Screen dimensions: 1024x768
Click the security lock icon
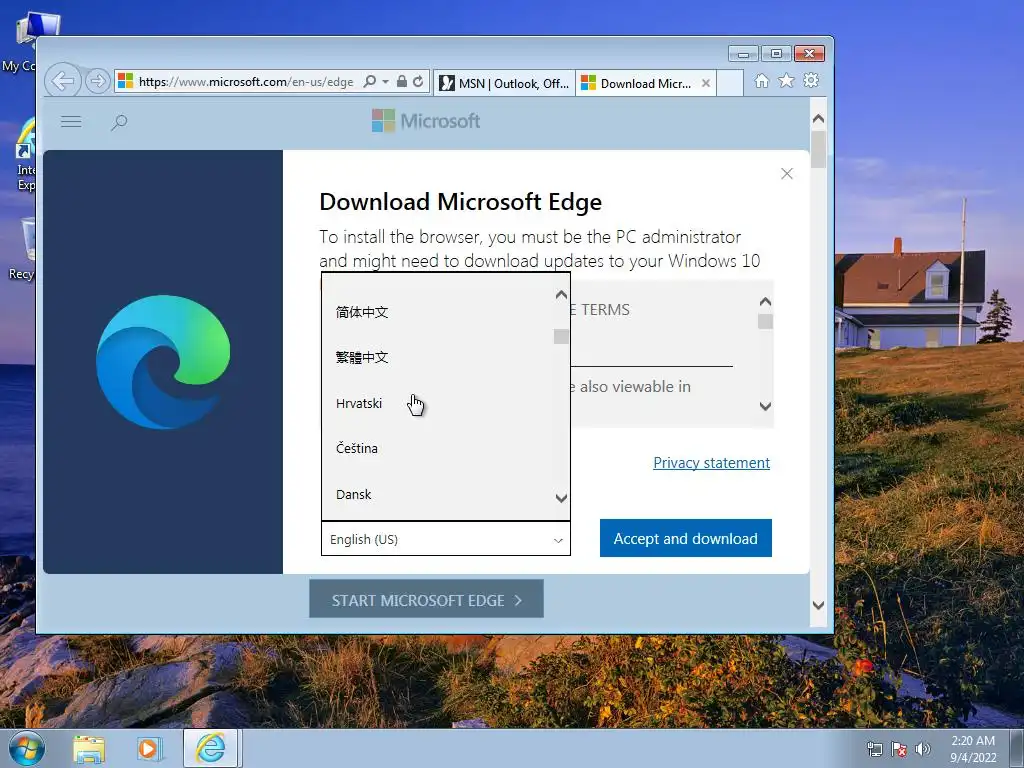pos(402,82)
